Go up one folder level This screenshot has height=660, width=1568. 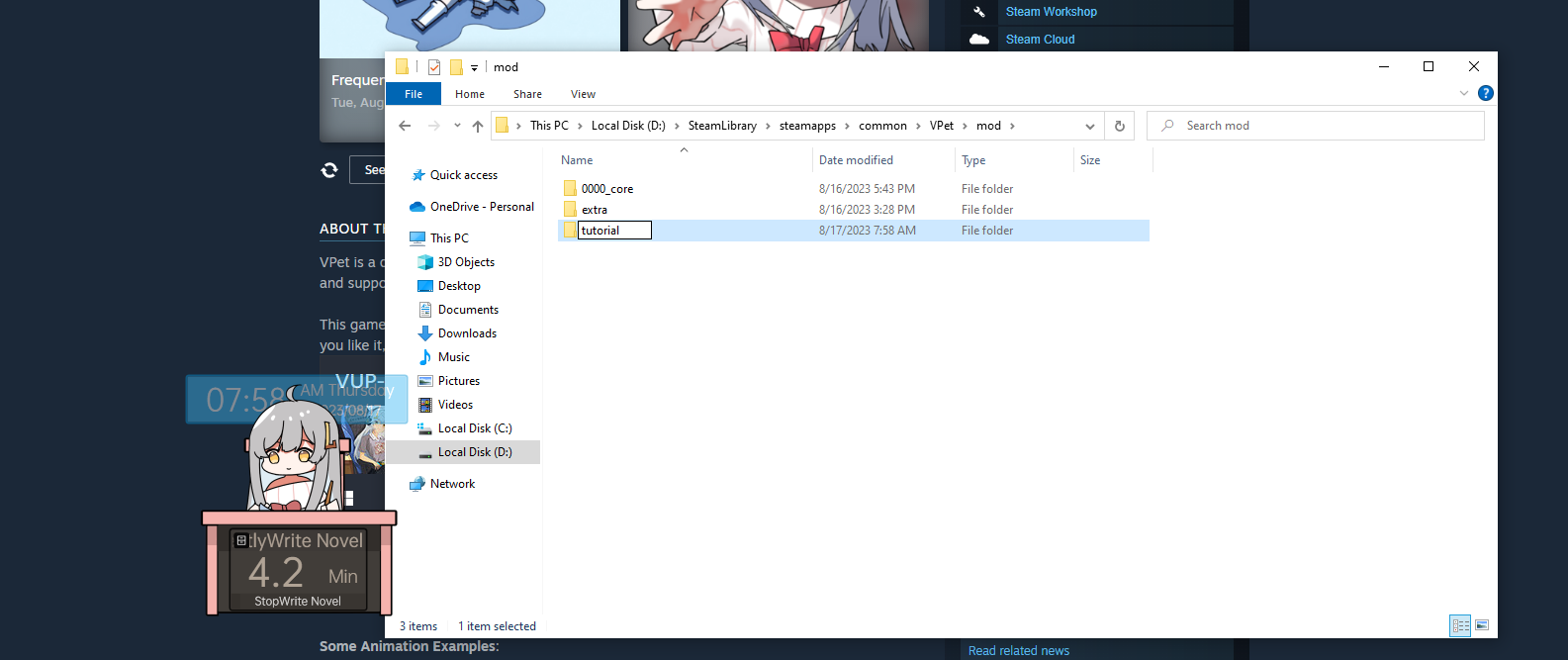(x=478, y=126)
